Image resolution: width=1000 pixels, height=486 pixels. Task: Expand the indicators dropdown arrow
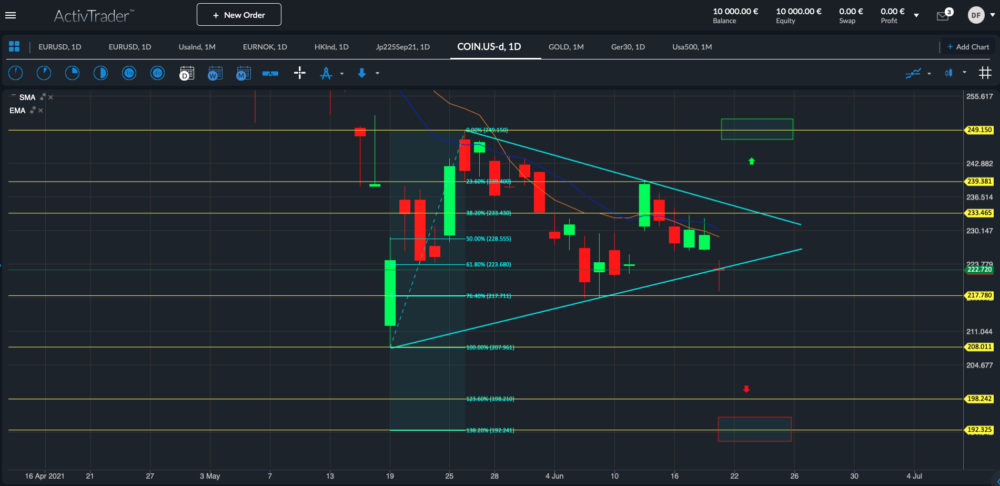point(929,73)
